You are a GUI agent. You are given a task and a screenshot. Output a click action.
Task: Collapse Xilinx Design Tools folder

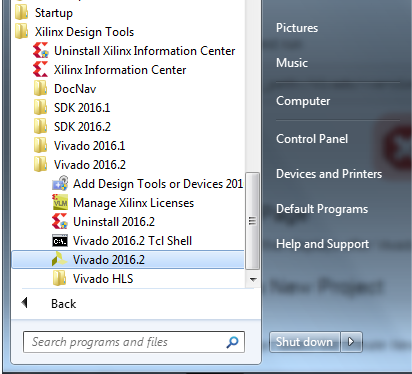(x=84, y=32)
